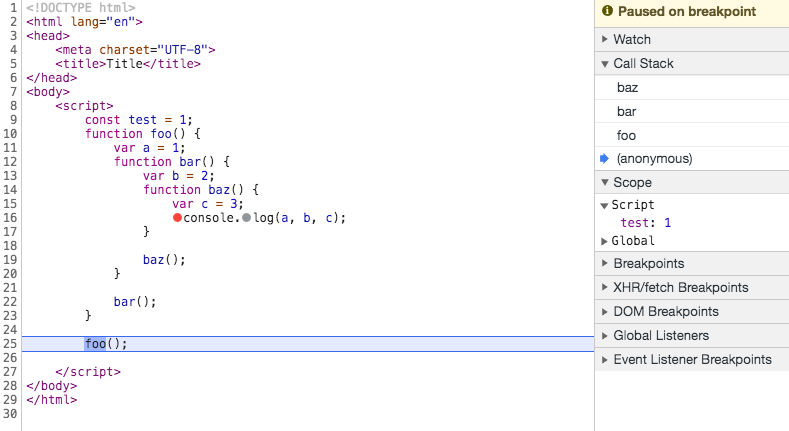Expand the Global scope group
This screenshot has height=431, width=789.
[x=604, y=241]
